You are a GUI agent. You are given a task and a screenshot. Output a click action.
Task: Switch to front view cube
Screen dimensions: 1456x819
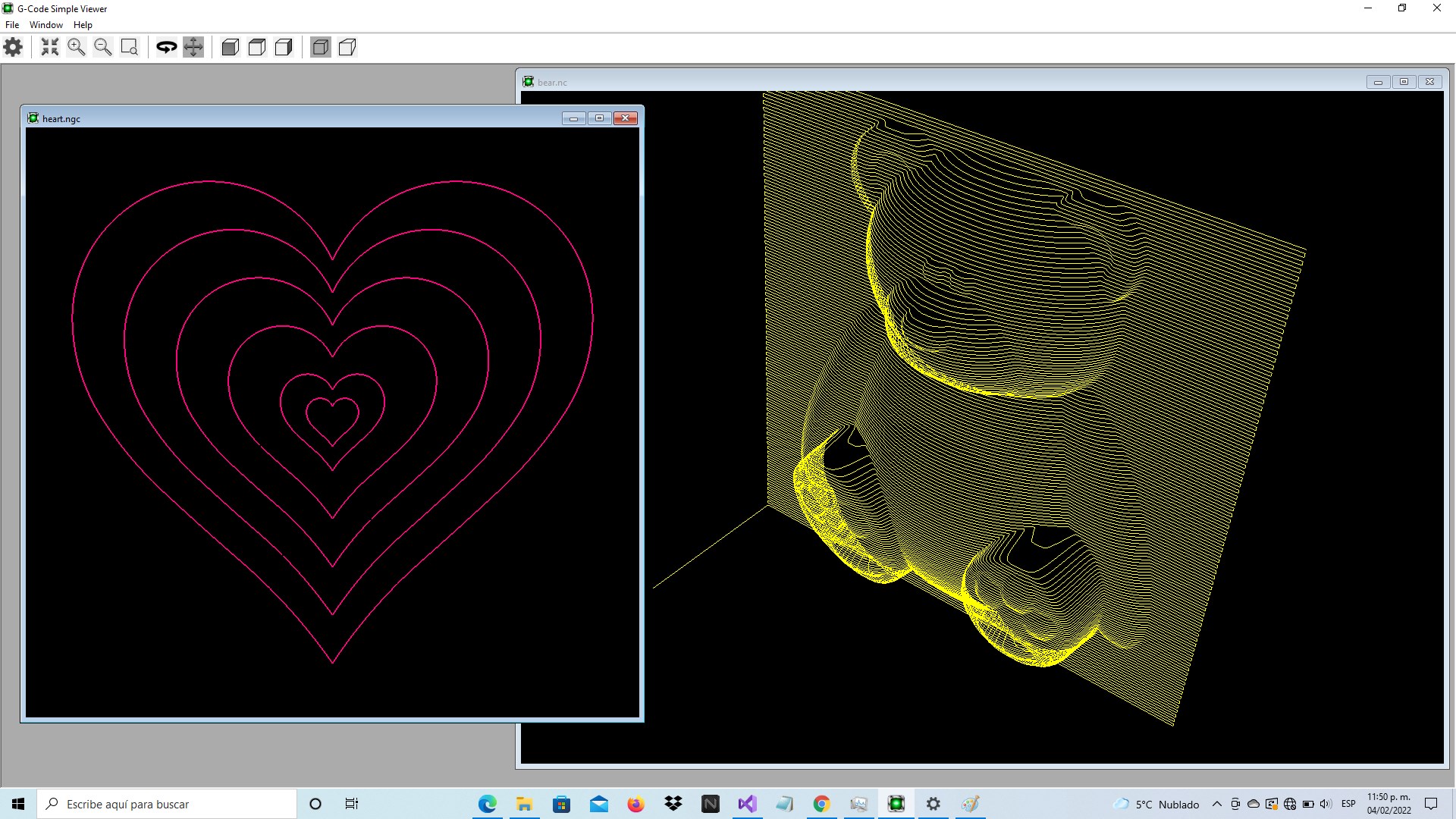231,47
